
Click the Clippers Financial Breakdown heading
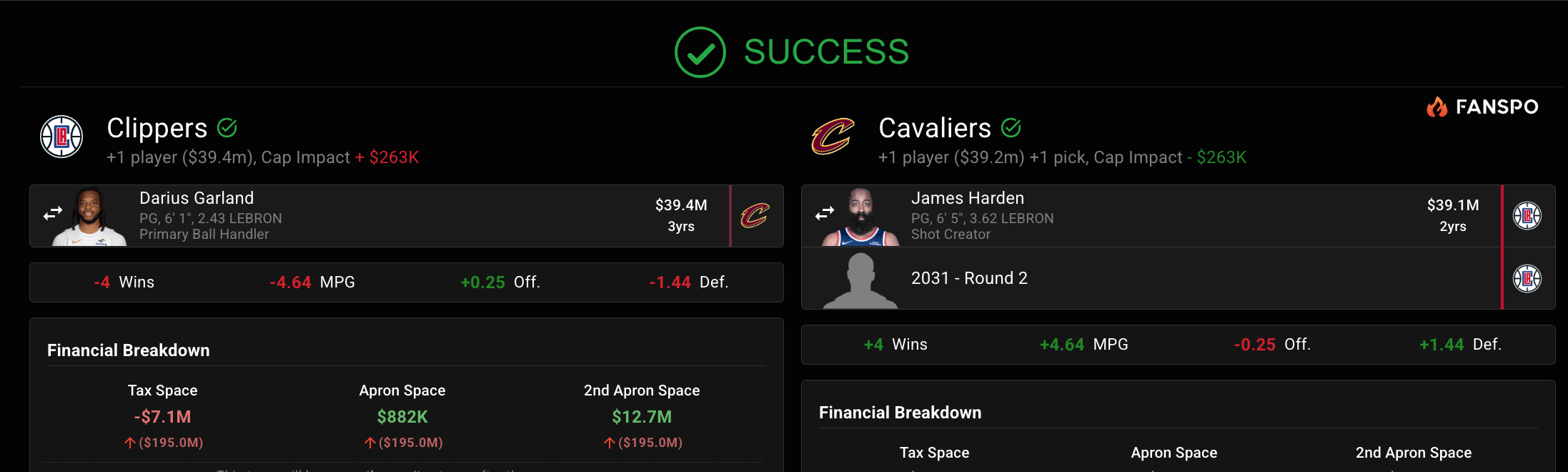click(x=129, y=350)
